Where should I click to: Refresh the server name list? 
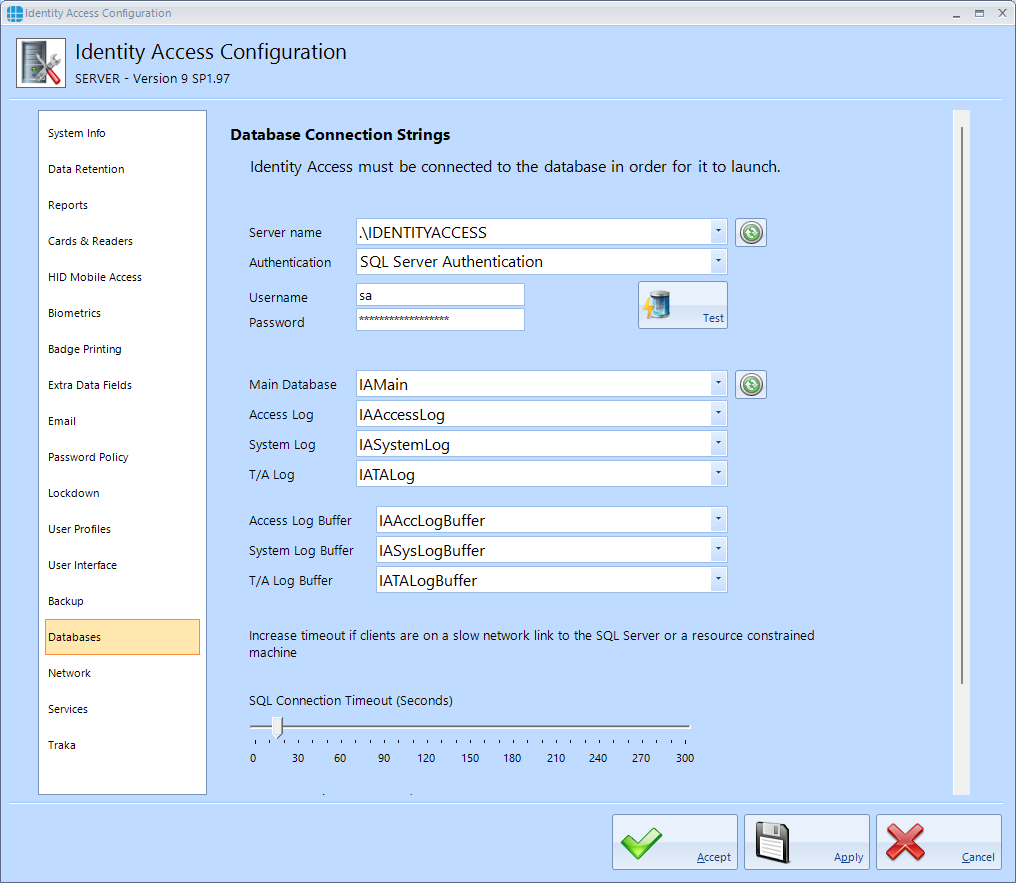click(751, 233)
